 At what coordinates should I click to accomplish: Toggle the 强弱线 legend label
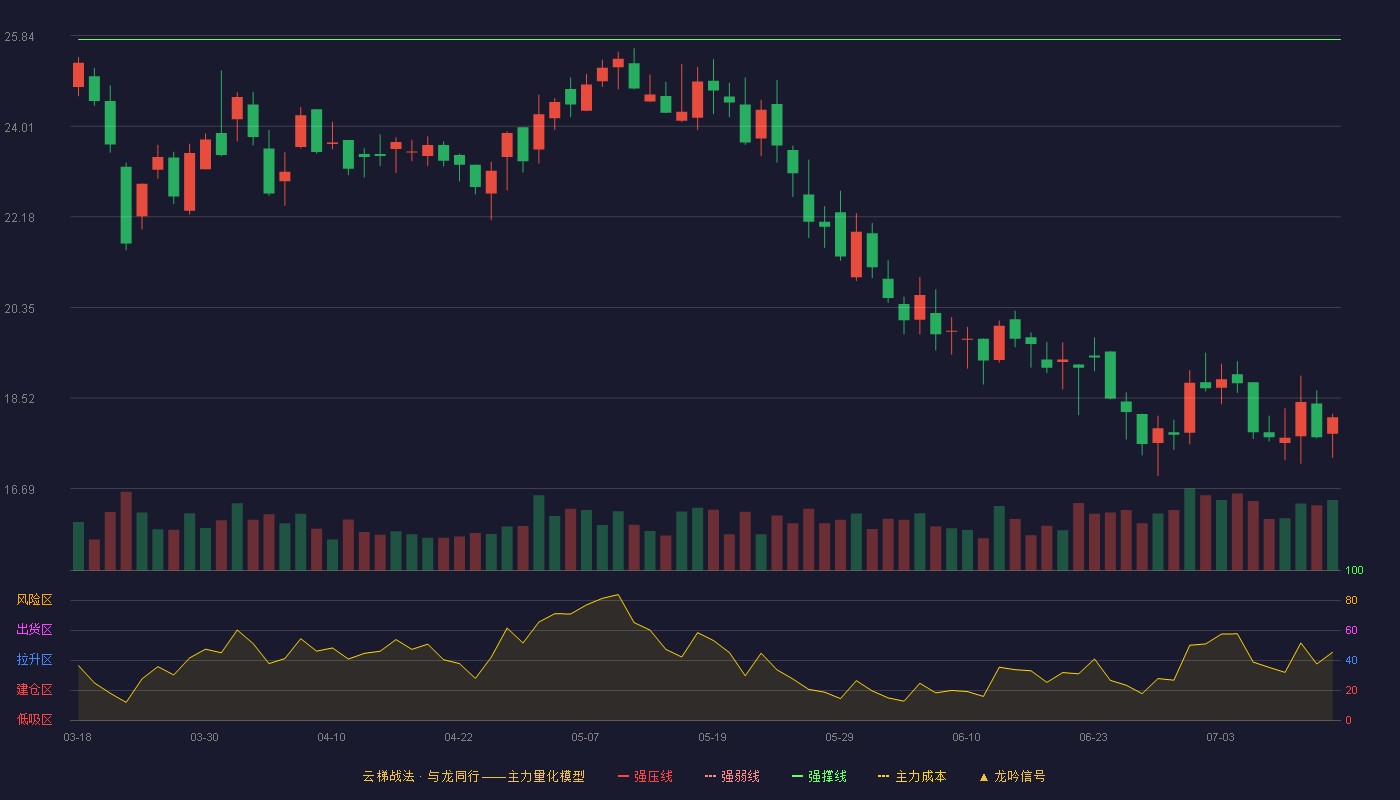click(740, 776)
